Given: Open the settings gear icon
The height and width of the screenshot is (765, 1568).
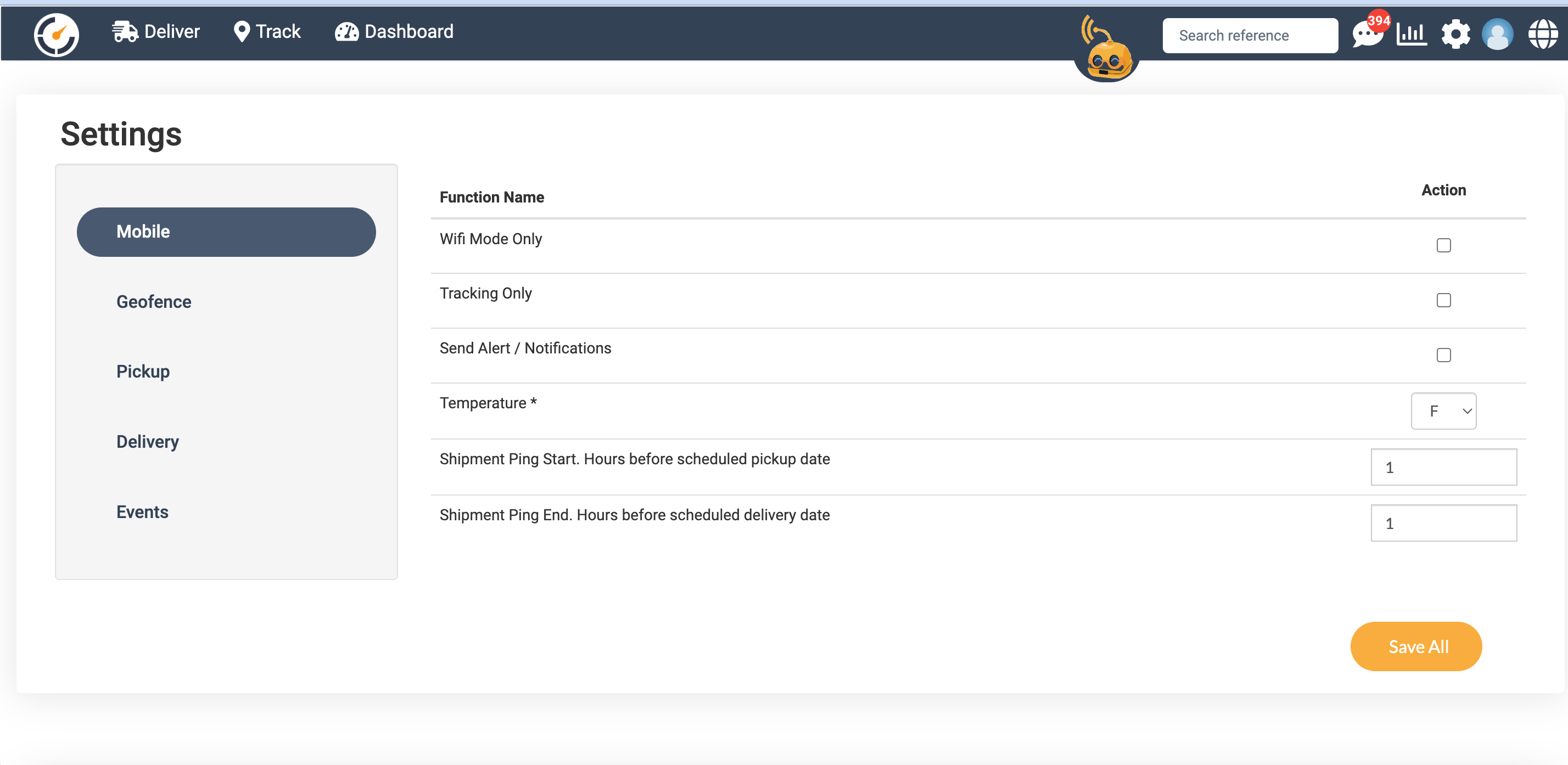Looking at the screenshot, I should [1455, 33].
